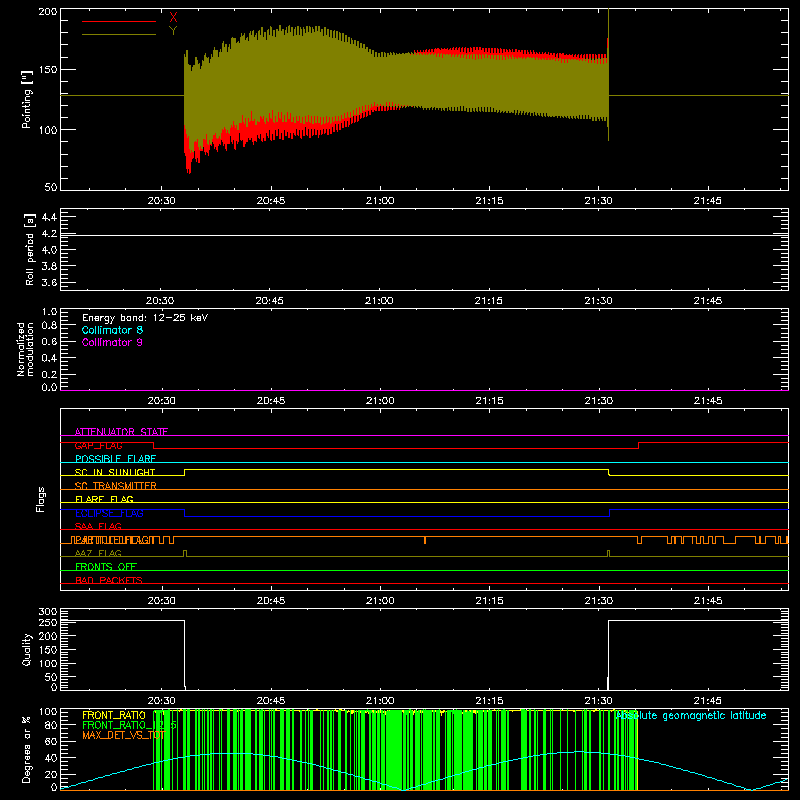Click the Degrees or % axis title
Viewport: 800px width, 800px height.
27,749
